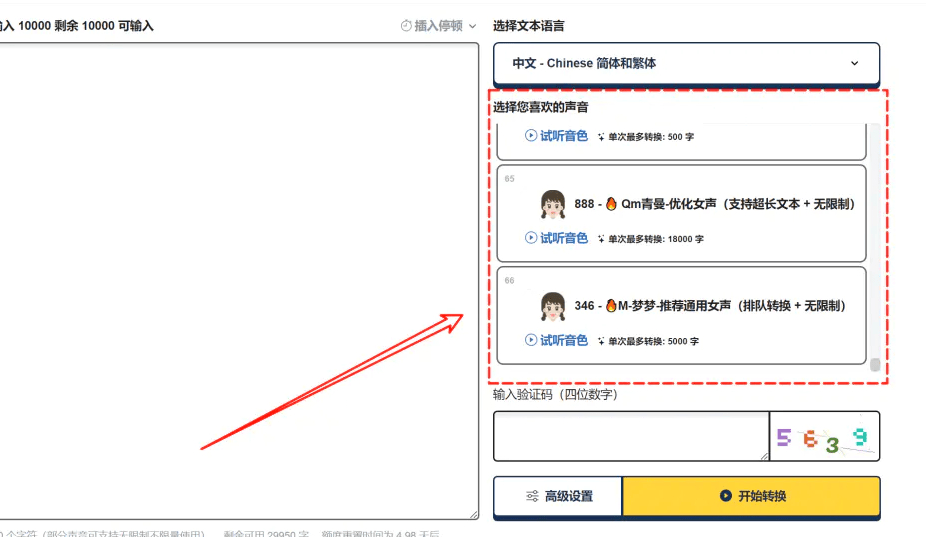Viewport: 926px width, 537px height.
Task: Click the 选择您喜欢的声音 label
Action: (541, 107)
